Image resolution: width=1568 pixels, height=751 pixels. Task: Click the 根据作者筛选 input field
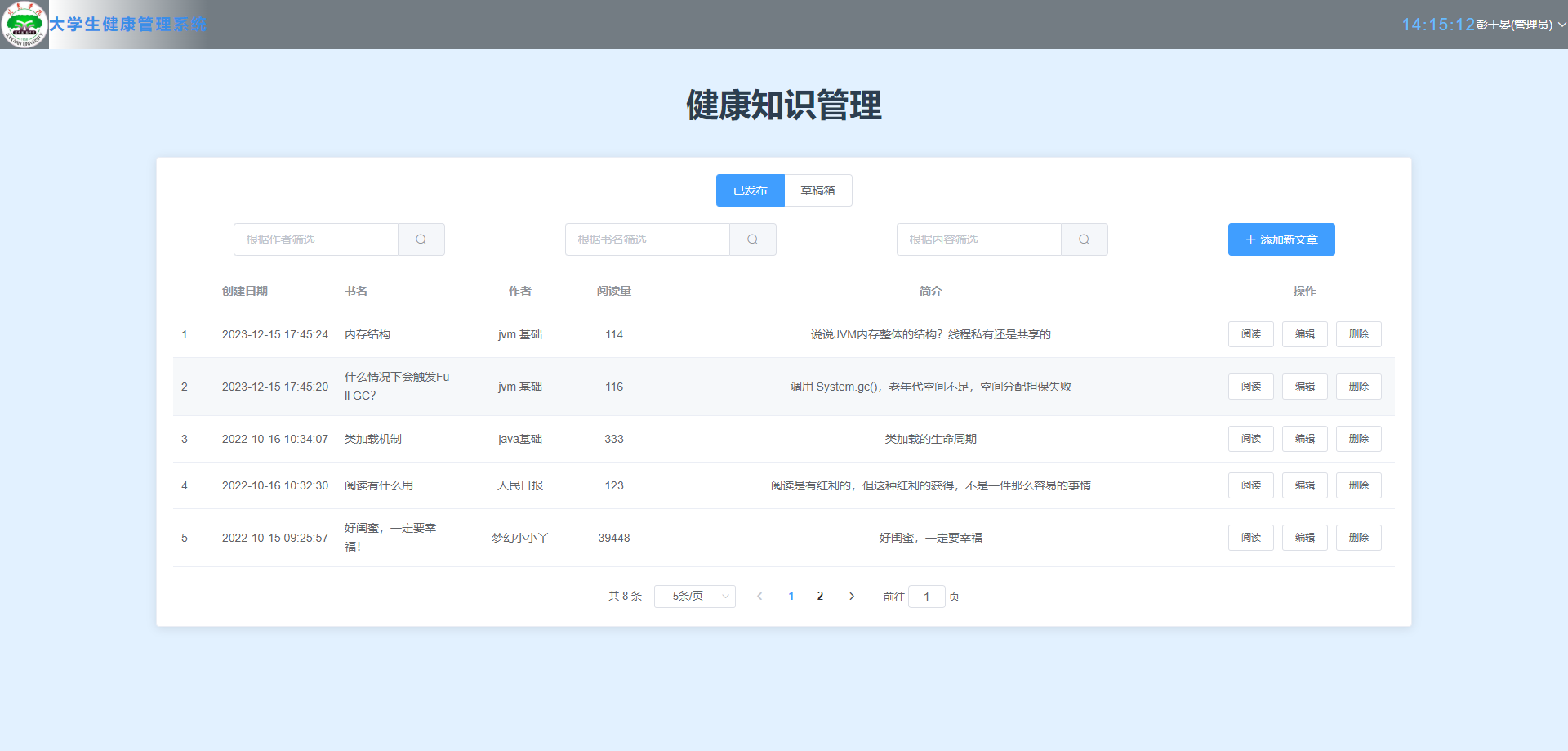316,239
